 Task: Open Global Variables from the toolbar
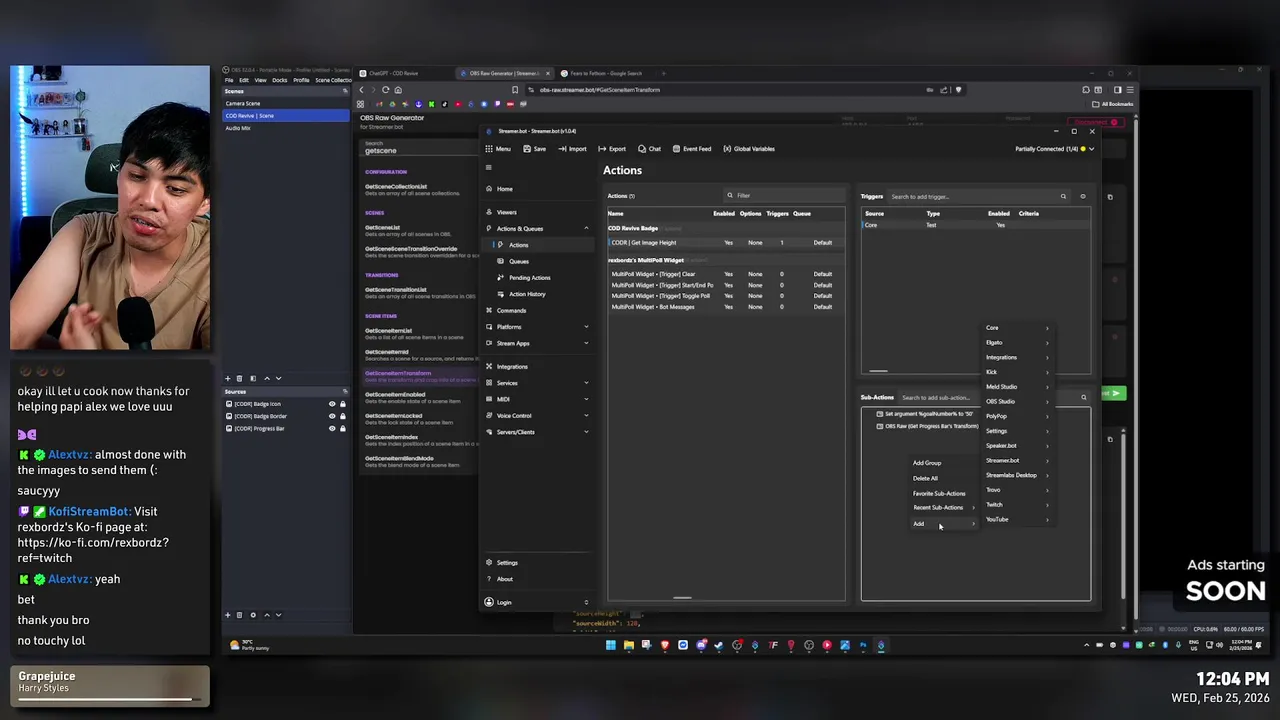[x=749, y=149]
